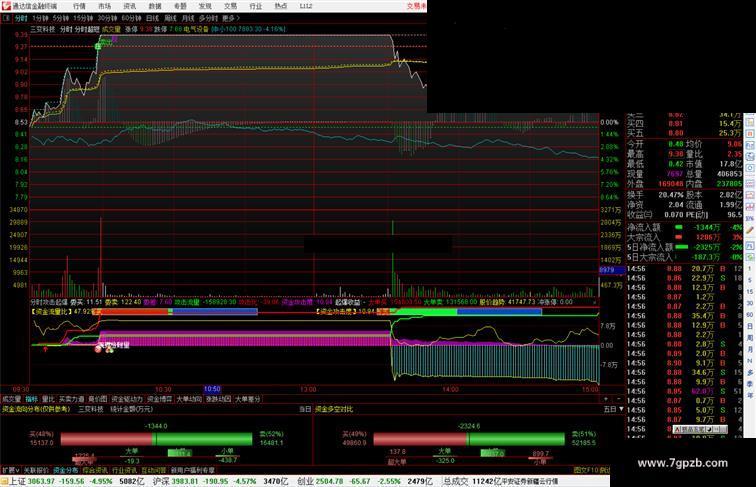Screen dimensions: 756x487
Task: Expand the 扩展 bottom panel menu
Action: pyautogui.click(x=11, y=470)
